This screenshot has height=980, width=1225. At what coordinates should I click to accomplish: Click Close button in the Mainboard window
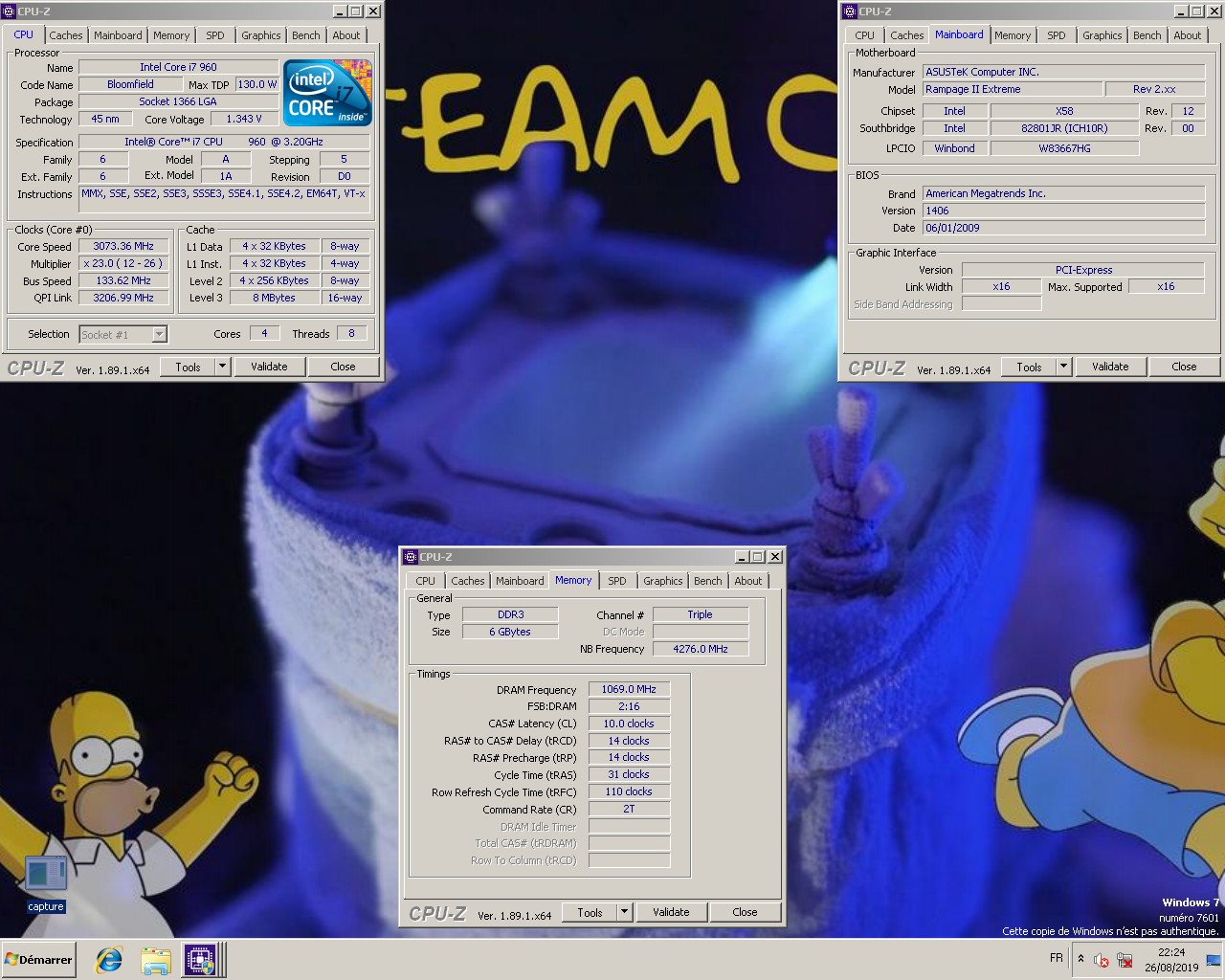point(1184,367)
